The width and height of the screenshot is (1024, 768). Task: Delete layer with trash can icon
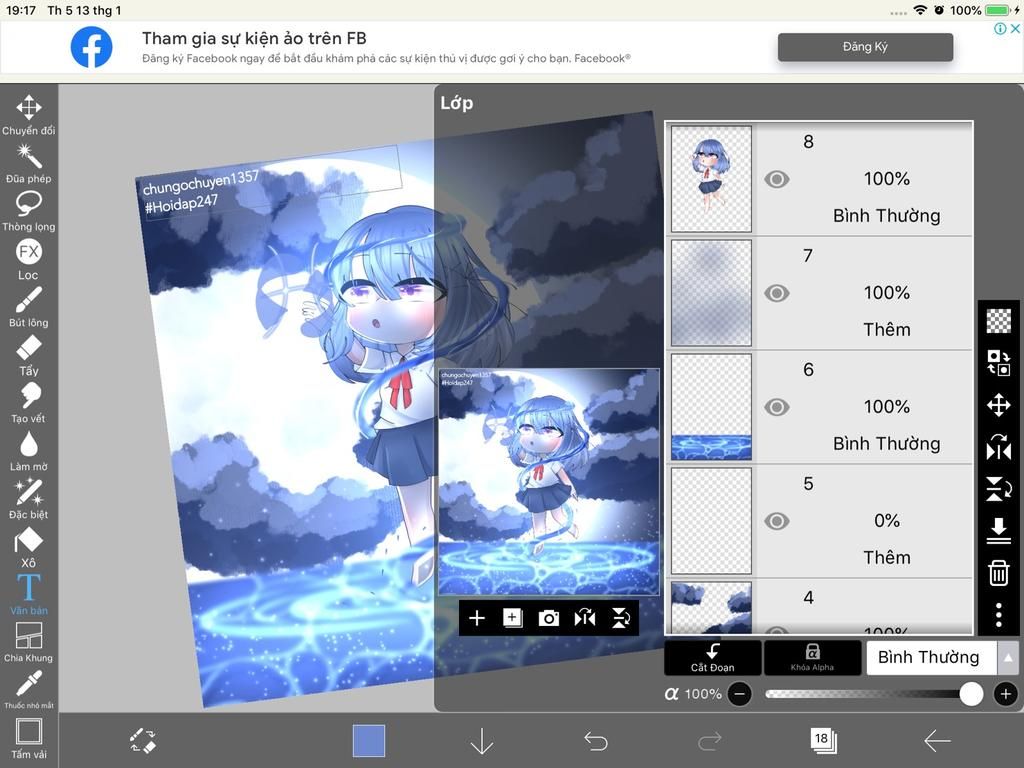click(999, 573)
